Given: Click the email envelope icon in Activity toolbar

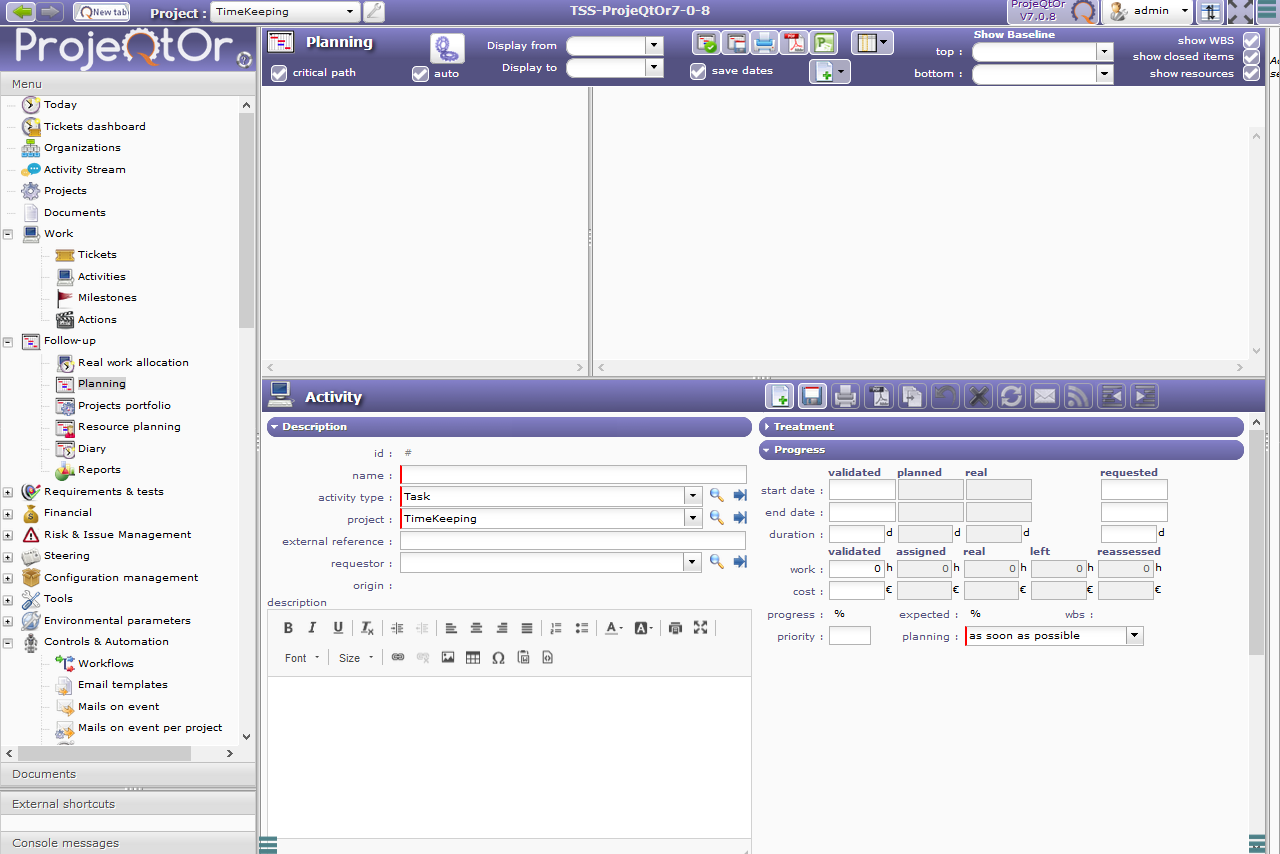Looking at the screenshot, I should tap(1045, 396).
